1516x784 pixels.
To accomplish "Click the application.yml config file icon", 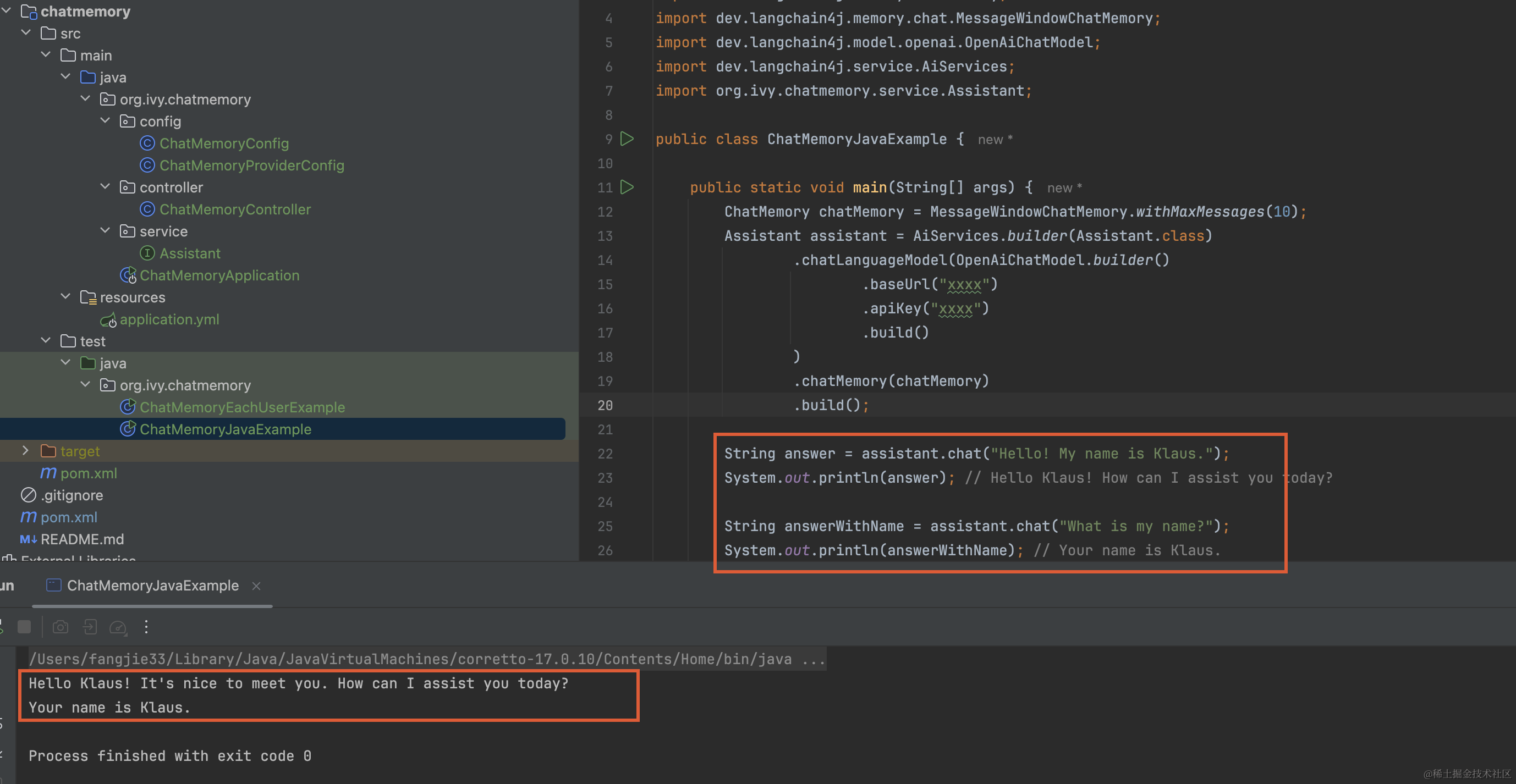I will (108, 320).
